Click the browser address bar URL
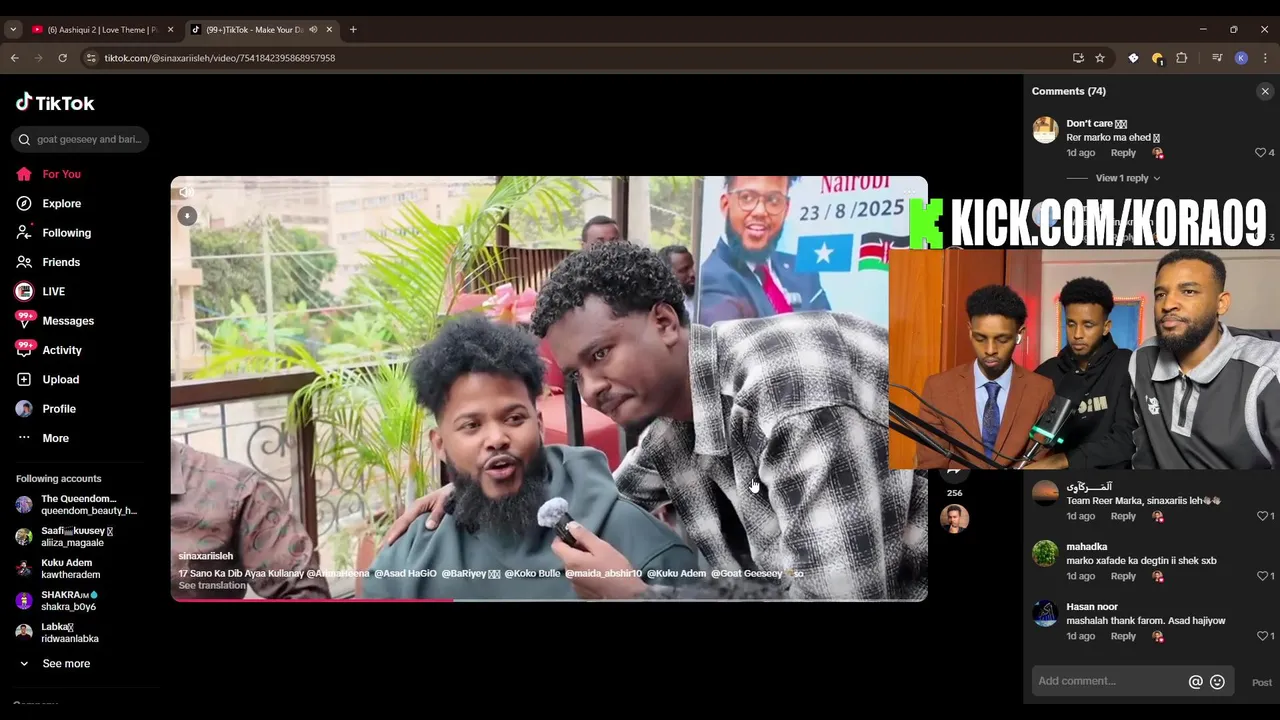This screenshot has height=720, width=1280. 220,58
